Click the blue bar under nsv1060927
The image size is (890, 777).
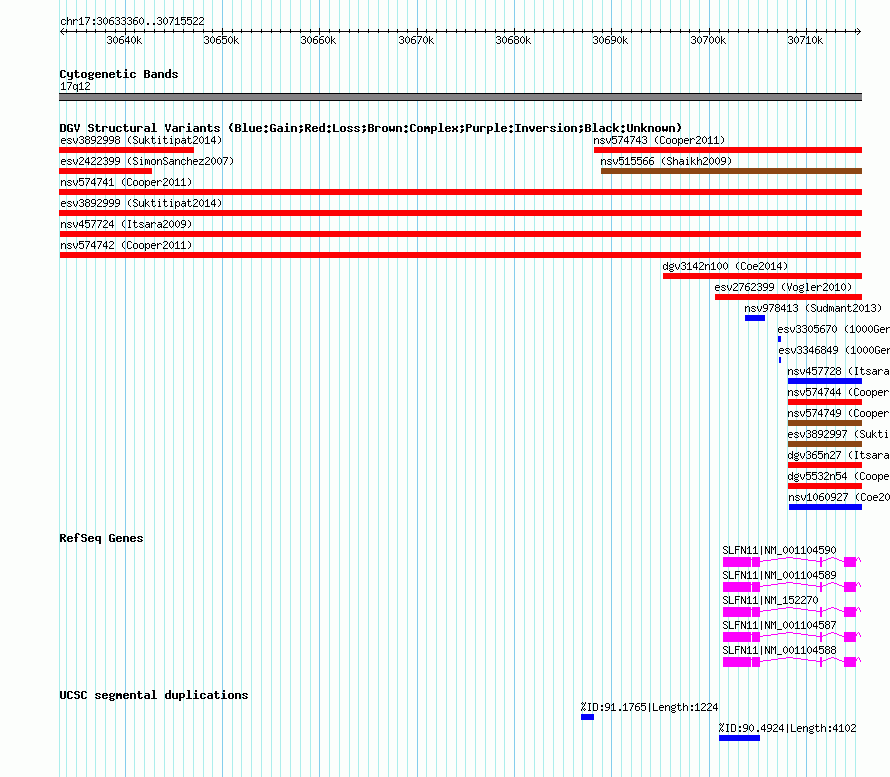click(825, 507)
